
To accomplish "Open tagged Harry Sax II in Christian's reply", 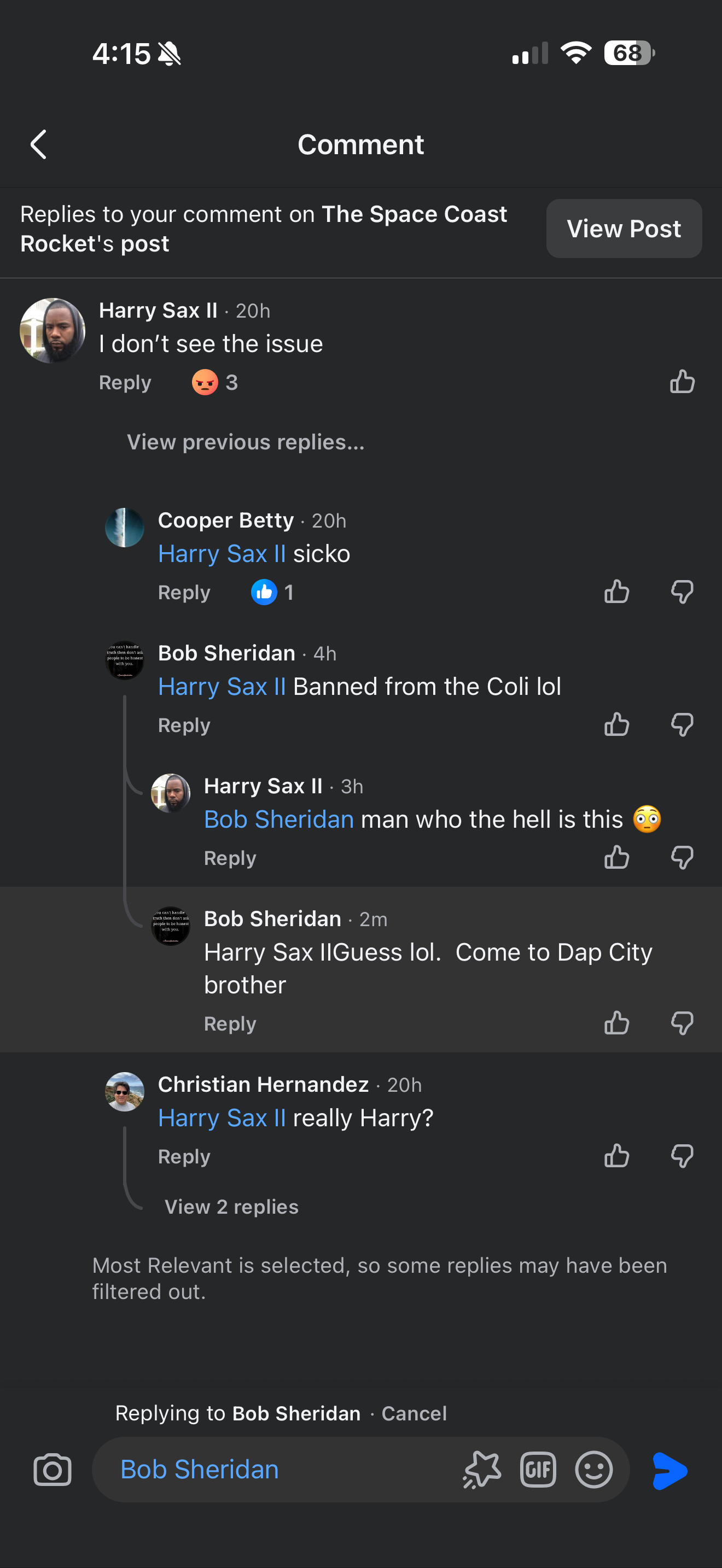I will [222, 1118].
